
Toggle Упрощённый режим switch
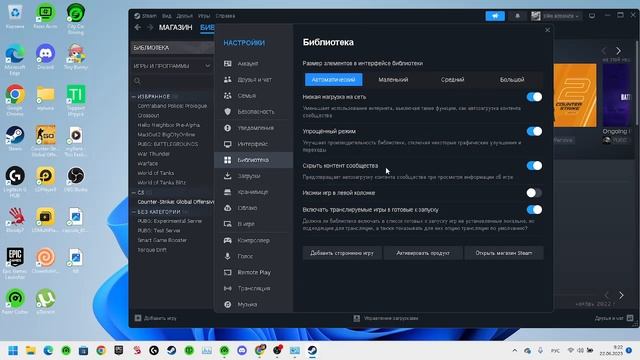(534, 131)
